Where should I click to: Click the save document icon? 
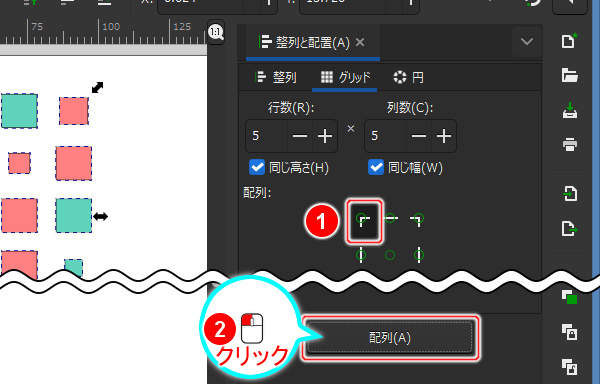570,111
